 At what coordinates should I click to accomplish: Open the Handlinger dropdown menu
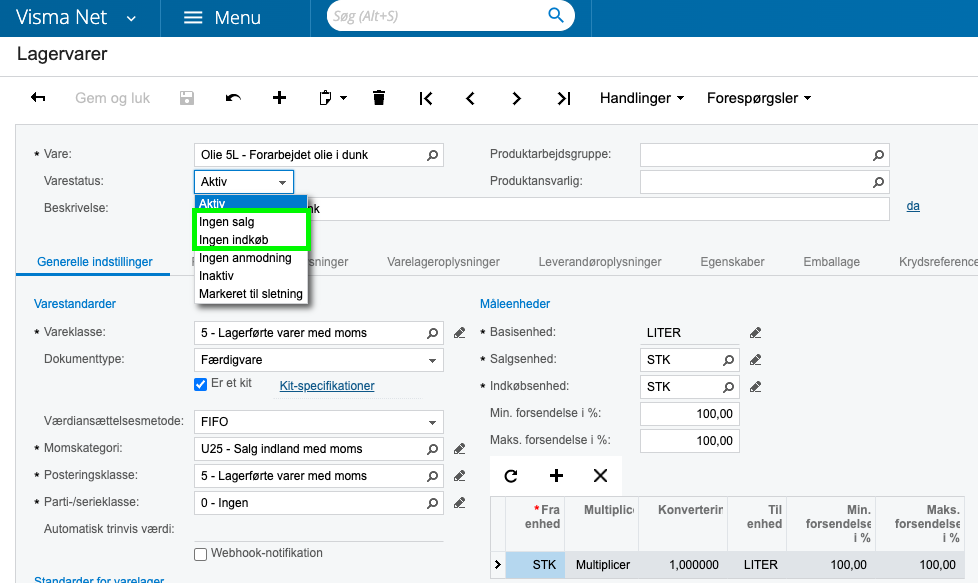(642, 98)
